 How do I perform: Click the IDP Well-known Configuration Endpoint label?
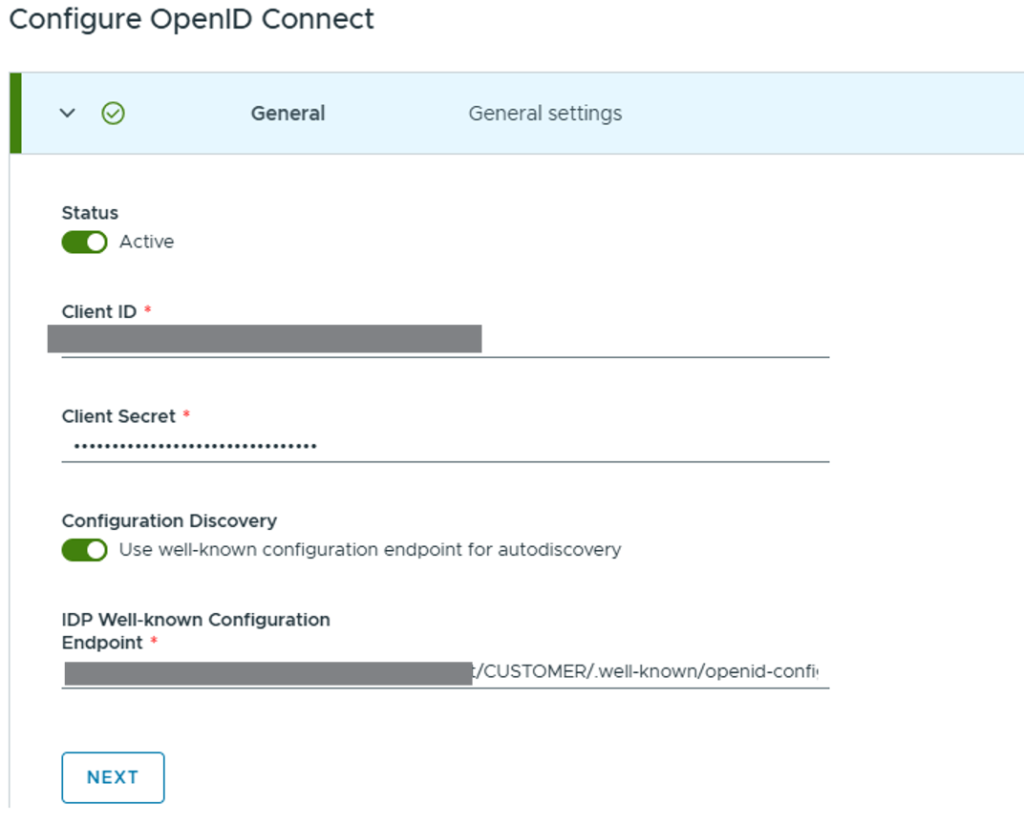point(195,620)
